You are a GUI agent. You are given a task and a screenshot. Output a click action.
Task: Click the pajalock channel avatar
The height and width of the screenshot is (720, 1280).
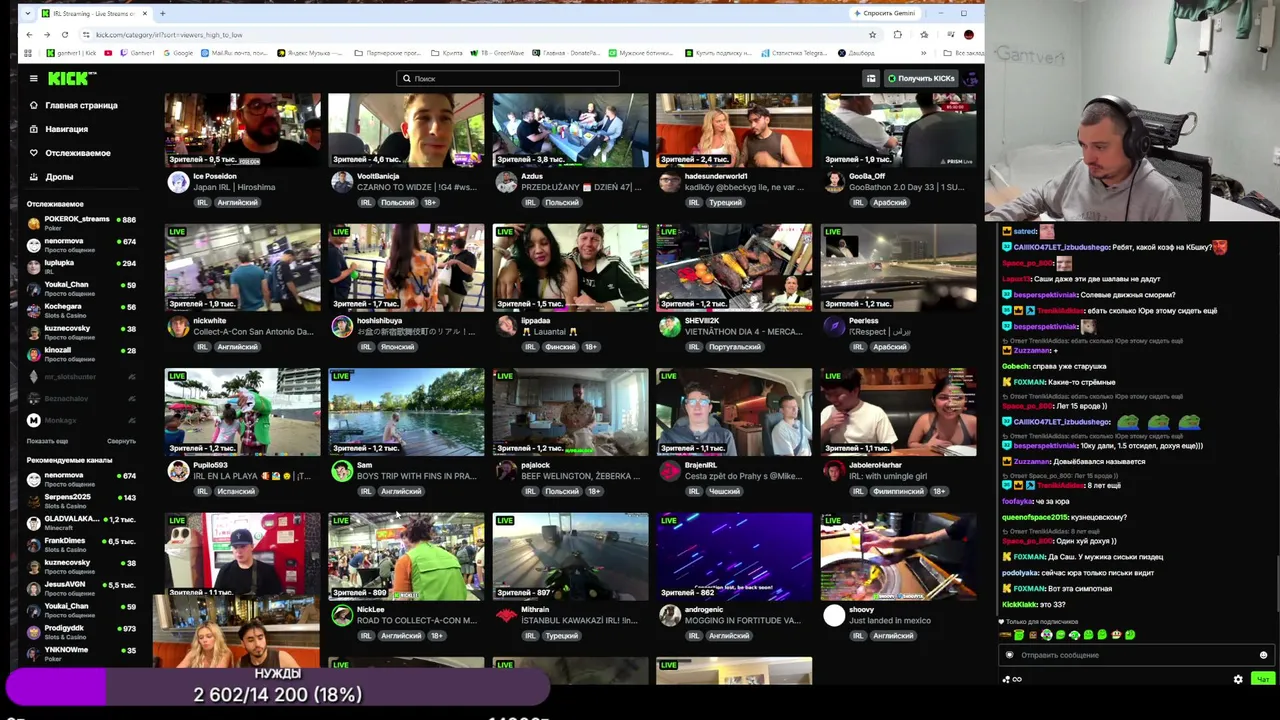pyautogui.click(x=506, y=471)
